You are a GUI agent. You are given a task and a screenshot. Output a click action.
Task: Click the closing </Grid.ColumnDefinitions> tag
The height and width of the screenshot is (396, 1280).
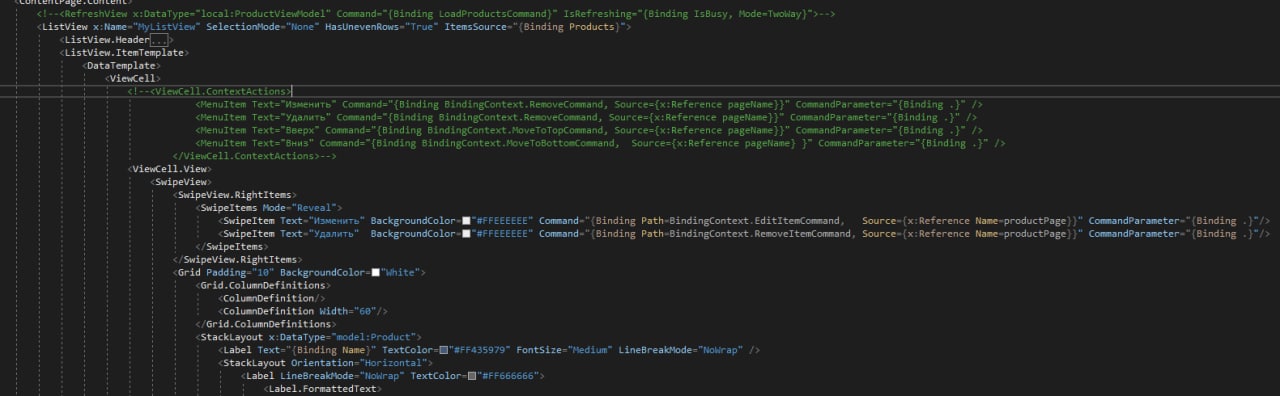coord(266,324)
